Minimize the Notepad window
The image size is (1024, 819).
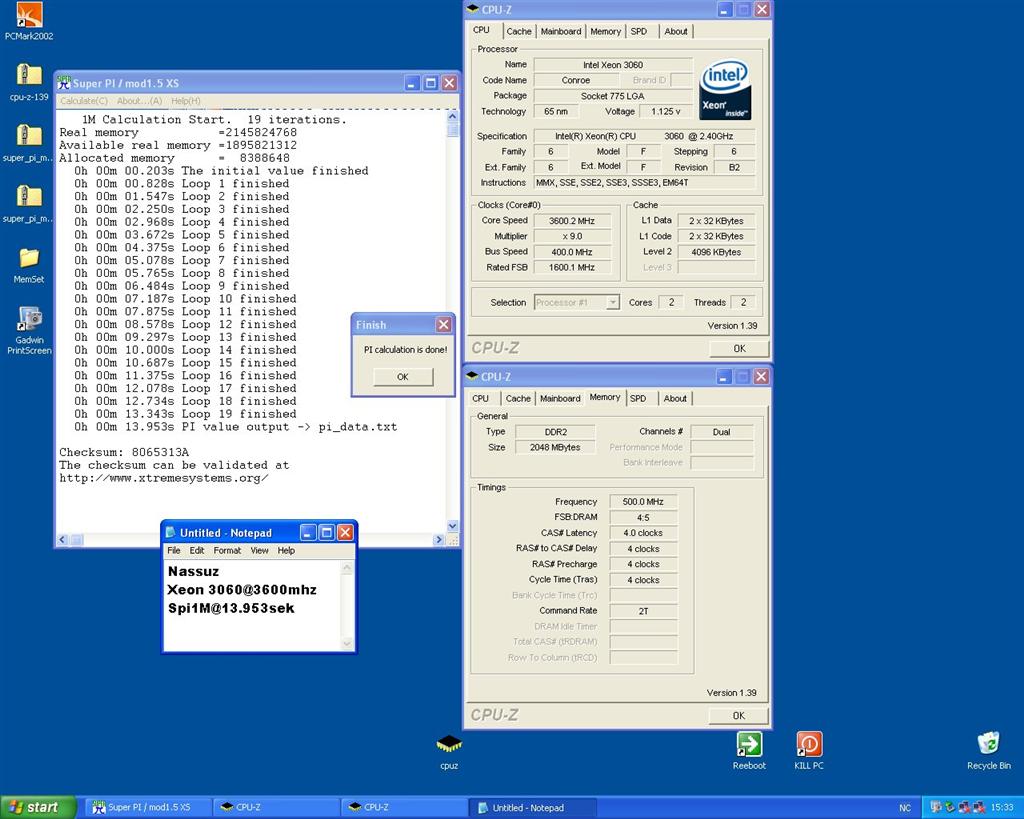pos(308,532)
